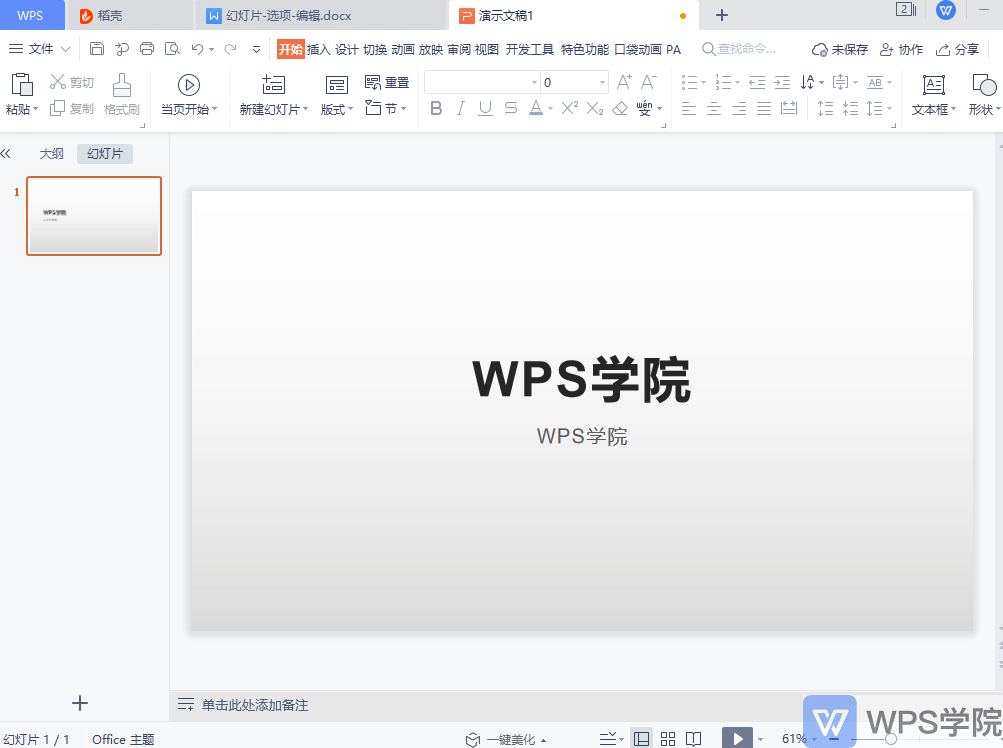Switch to the Outline (大纲) tab

click(x=52, y=154)
